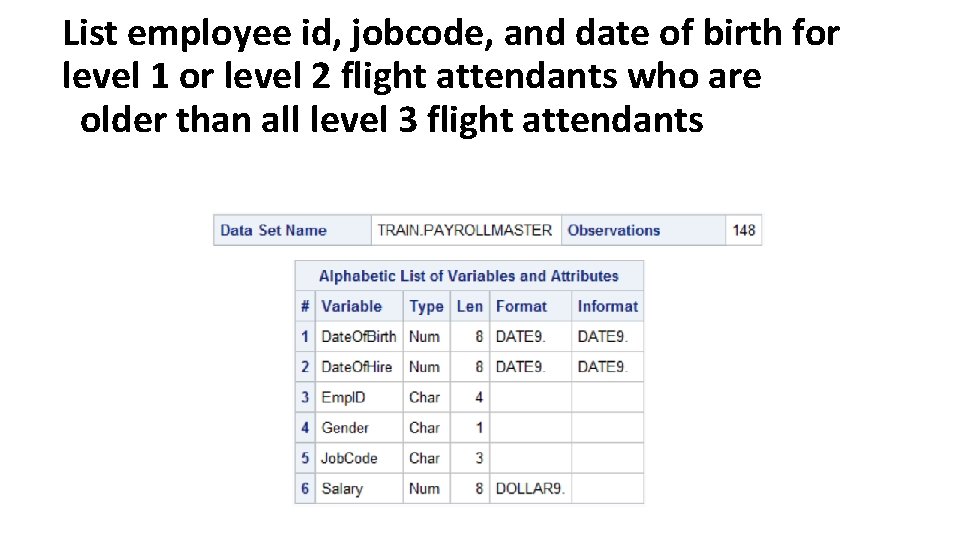
Task: Click the Observations label cell
Action: point(643,230)
